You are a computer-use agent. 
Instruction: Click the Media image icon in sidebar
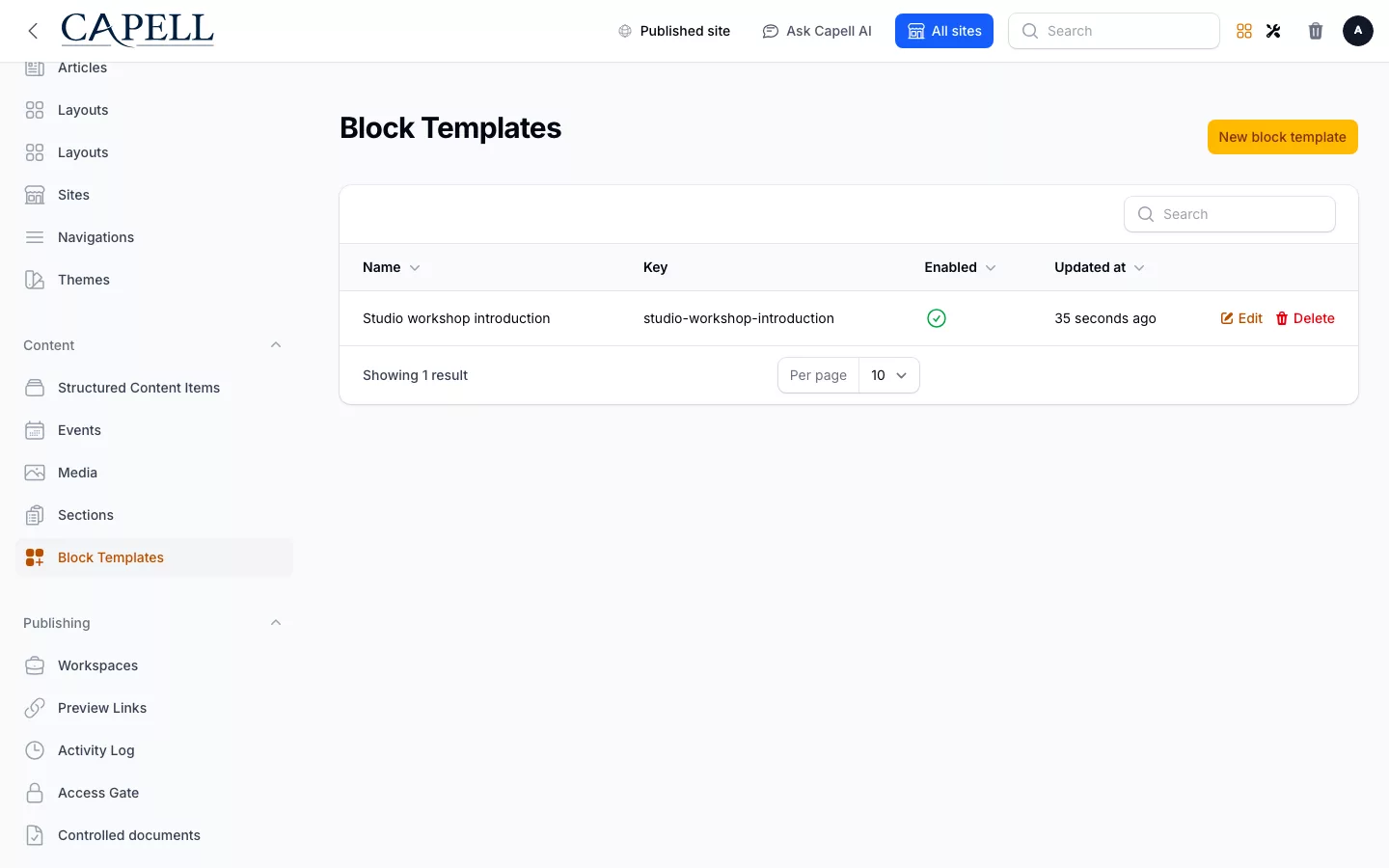click(35, 473)
